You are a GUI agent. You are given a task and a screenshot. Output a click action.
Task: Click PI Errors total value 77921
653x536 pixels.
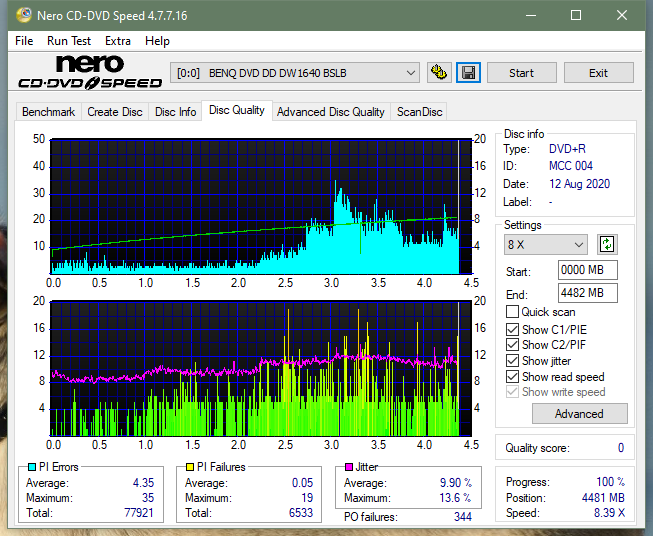[139, 512]
